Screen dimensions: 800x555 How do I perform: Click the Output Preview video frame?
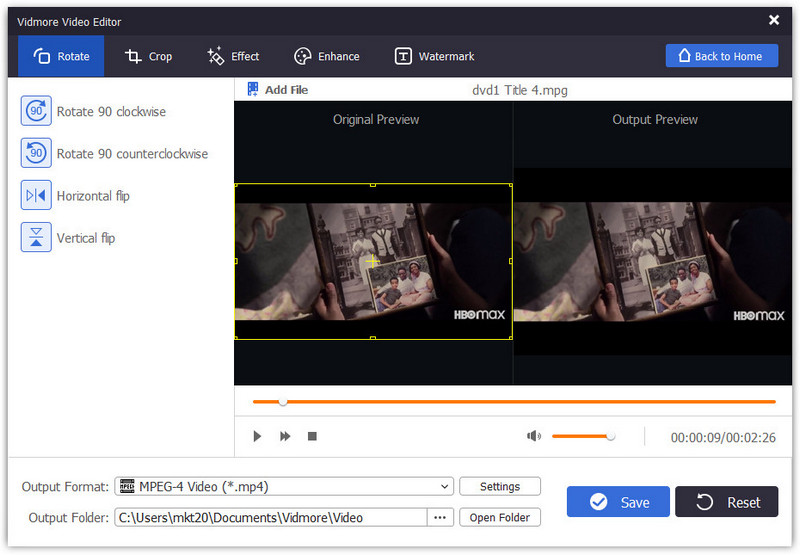pyautogui.click(x=653, y=262)
